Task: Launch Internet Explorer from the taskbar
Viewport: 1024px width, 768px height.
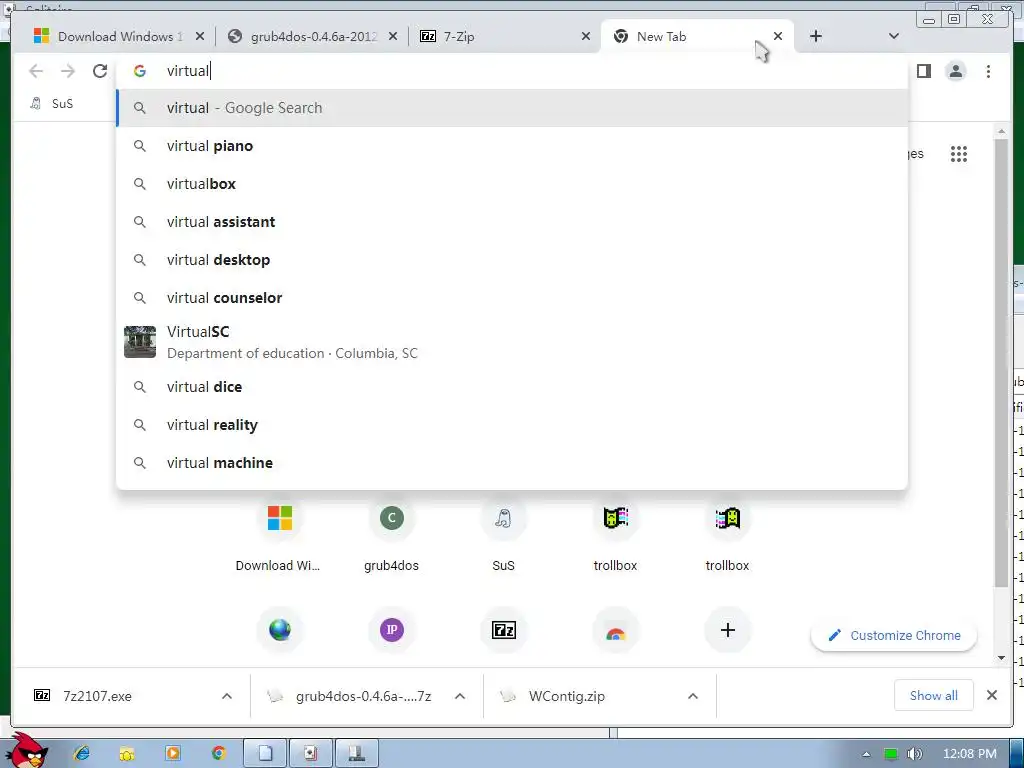Action: 82,753
